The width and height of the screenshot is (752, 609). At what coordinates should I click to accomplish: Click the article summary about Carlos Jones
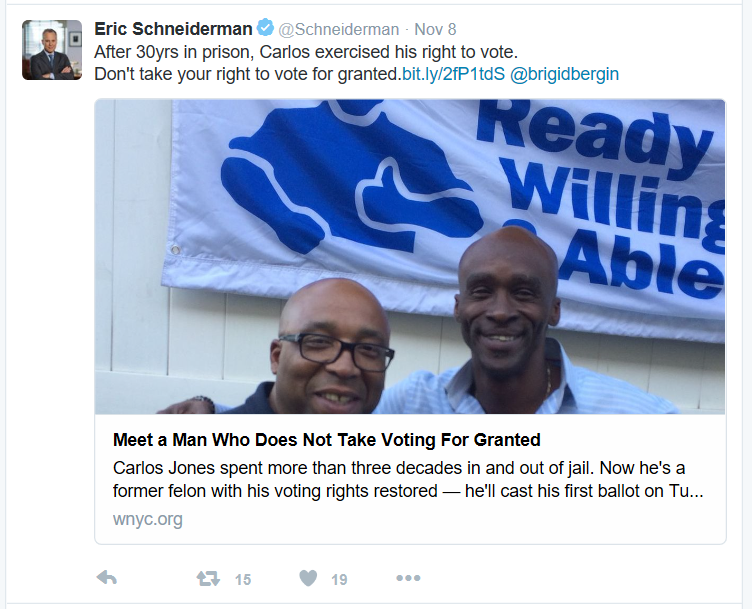click(x=408, y=479)
